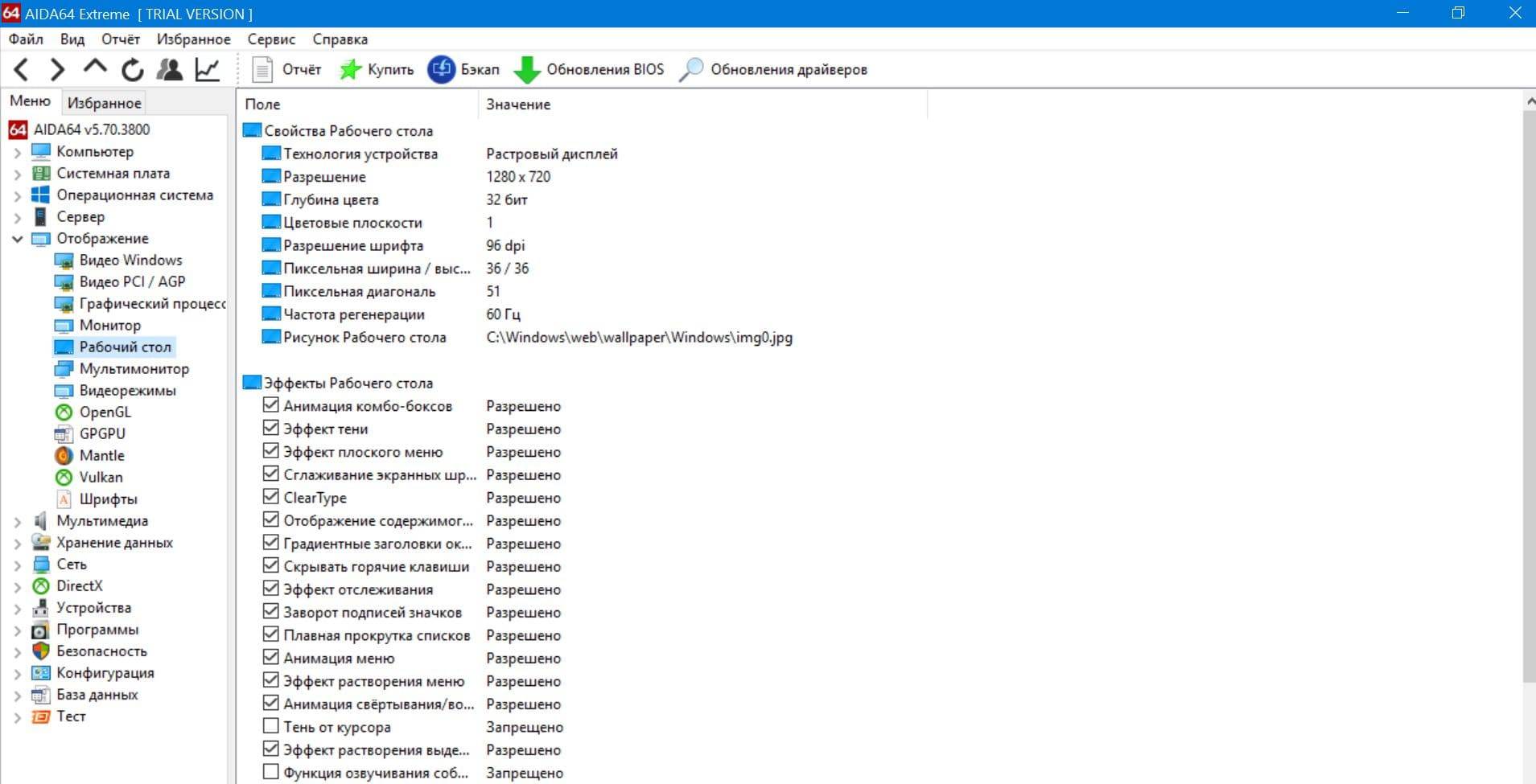1536x784 pixels.
Task: Click the back navigation arrow icon
Action: (22, 70)
